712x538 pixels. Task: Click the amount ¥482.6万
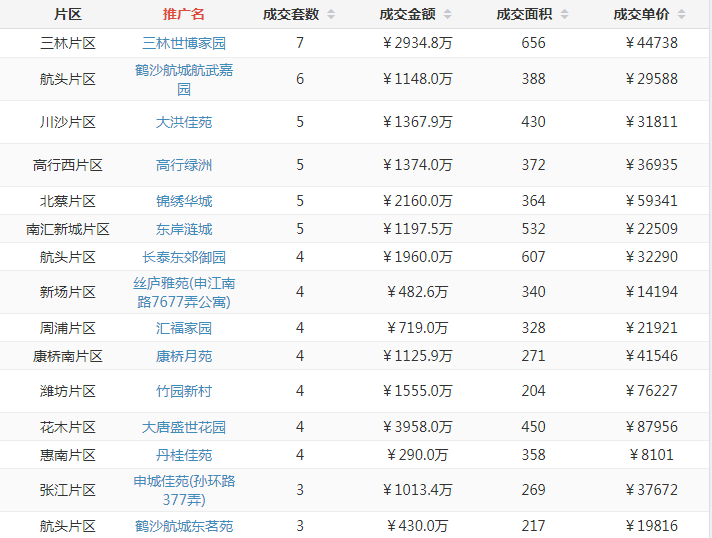coord(417,292)
